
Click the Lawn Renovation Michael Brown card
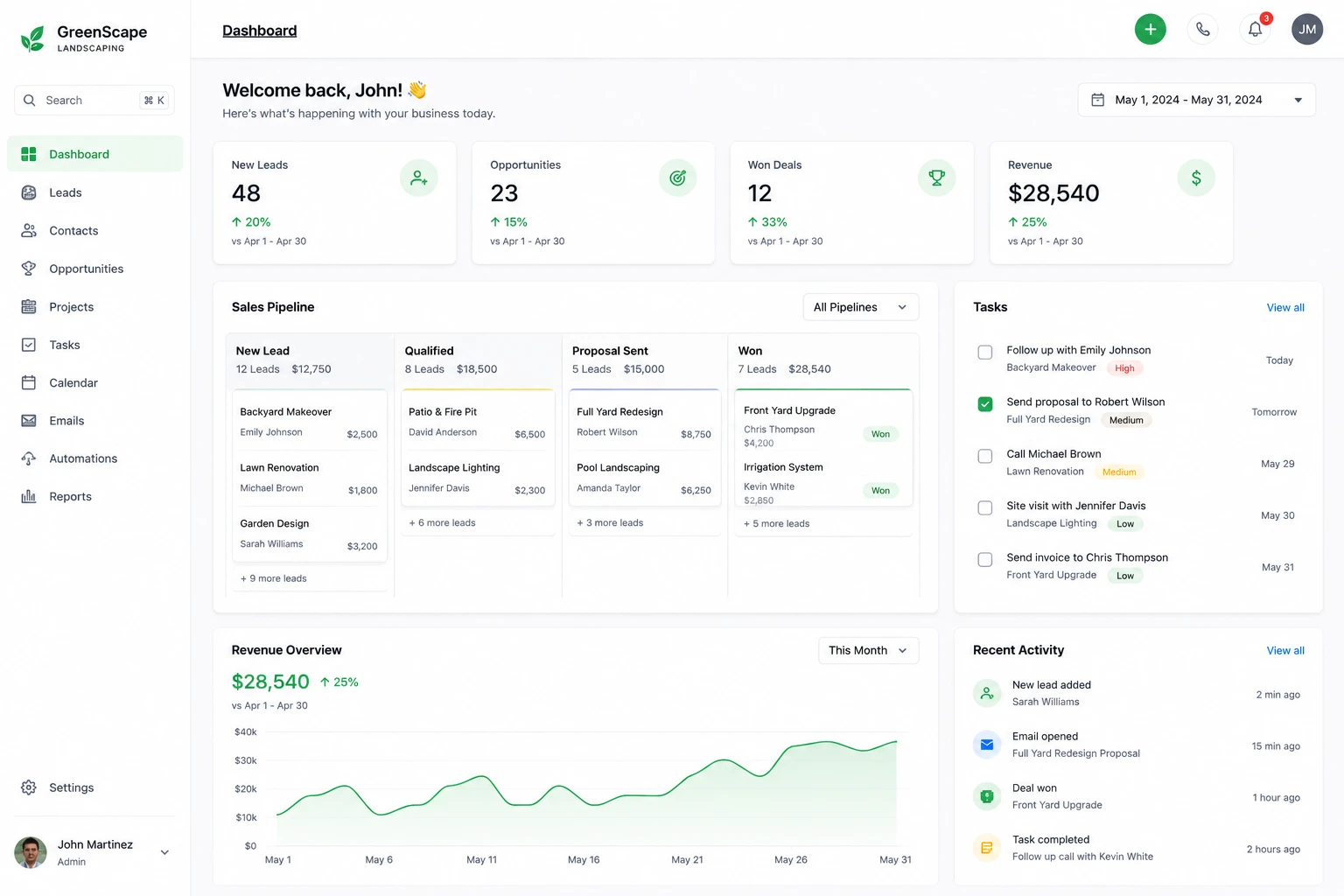[309, 478]
